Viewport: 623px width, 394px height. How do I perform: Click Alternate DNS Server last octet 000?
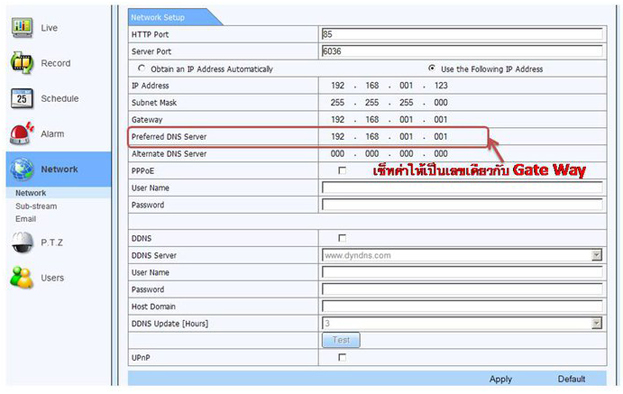pos(441,154)
